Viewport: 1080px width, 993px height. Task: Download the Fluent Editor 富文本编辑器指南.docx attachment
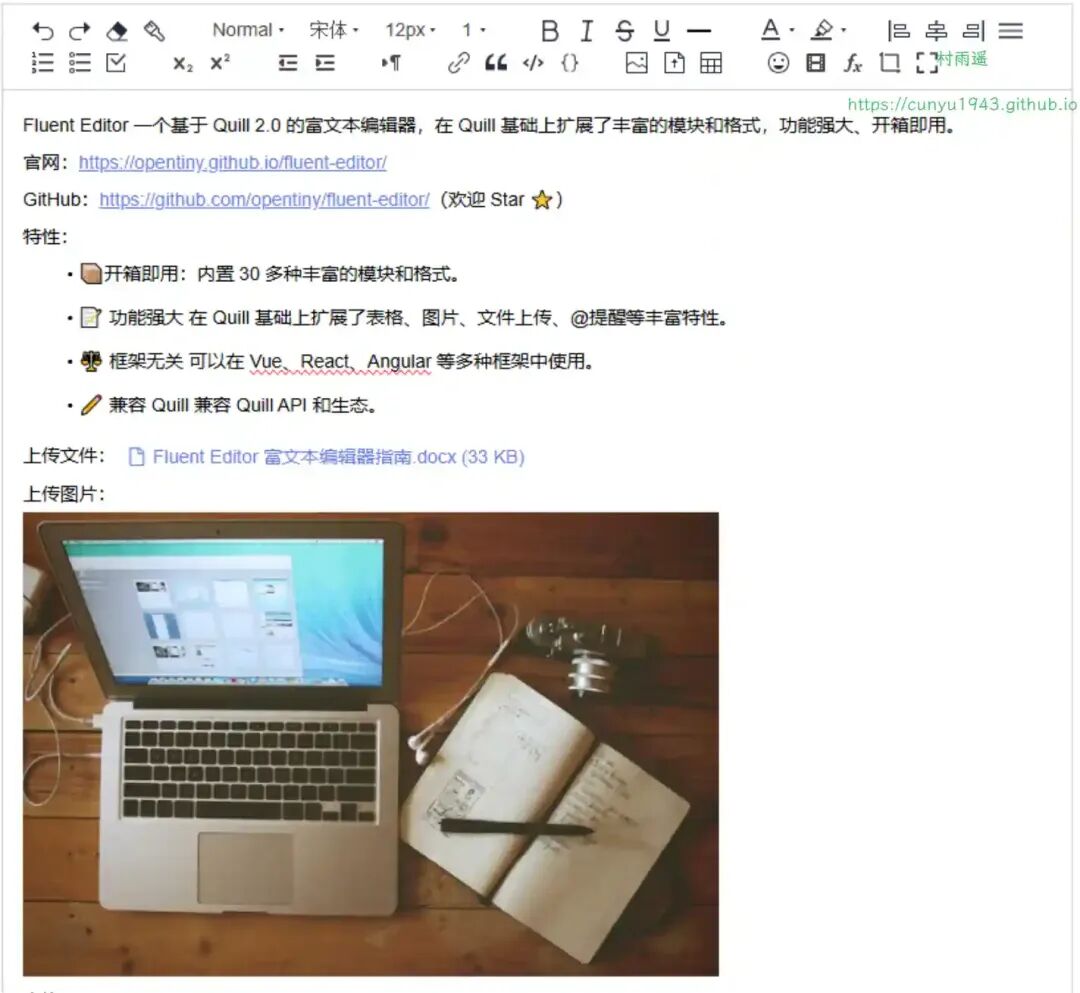[x=330, y=457]
